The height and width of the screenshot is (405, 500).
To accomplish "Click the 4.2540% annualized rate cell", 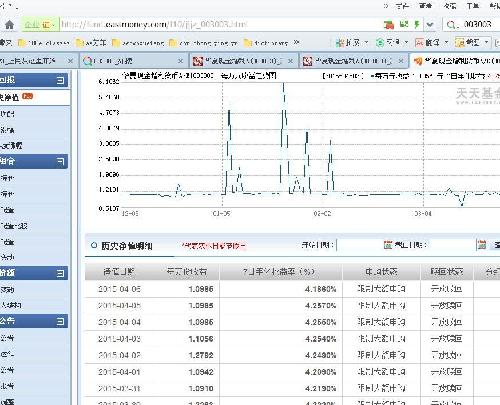I will [x=320, y=339].
